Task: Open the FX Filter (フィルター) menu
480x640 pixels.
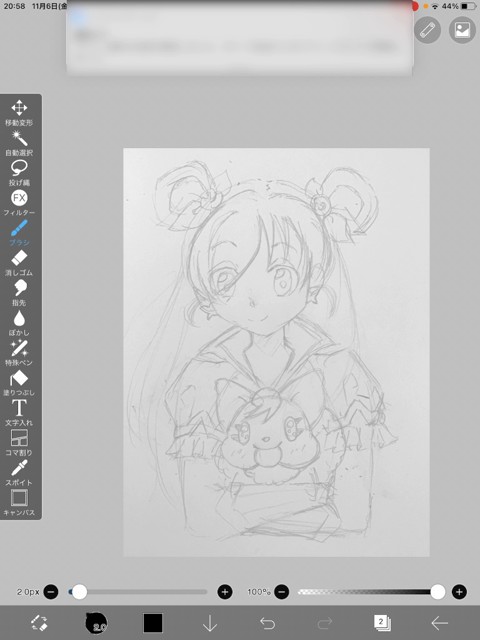Action: click(19, 203)
